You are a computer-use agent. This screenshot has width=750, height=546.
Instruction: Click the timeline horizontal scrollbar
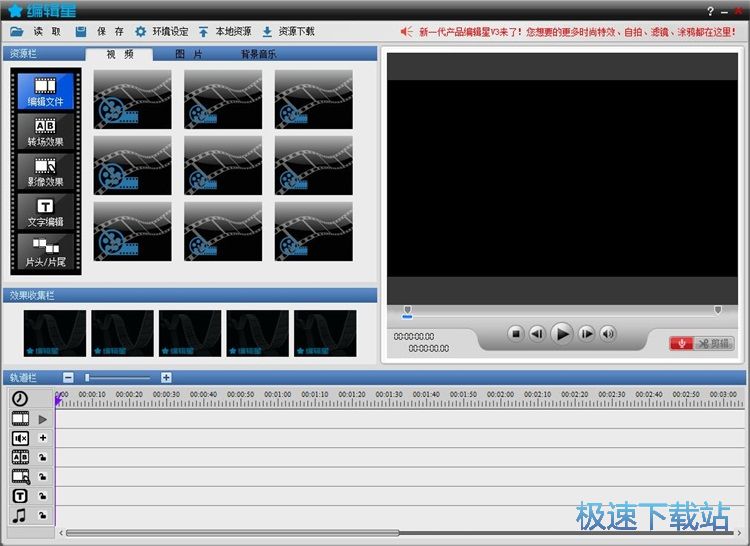point(232,533)
